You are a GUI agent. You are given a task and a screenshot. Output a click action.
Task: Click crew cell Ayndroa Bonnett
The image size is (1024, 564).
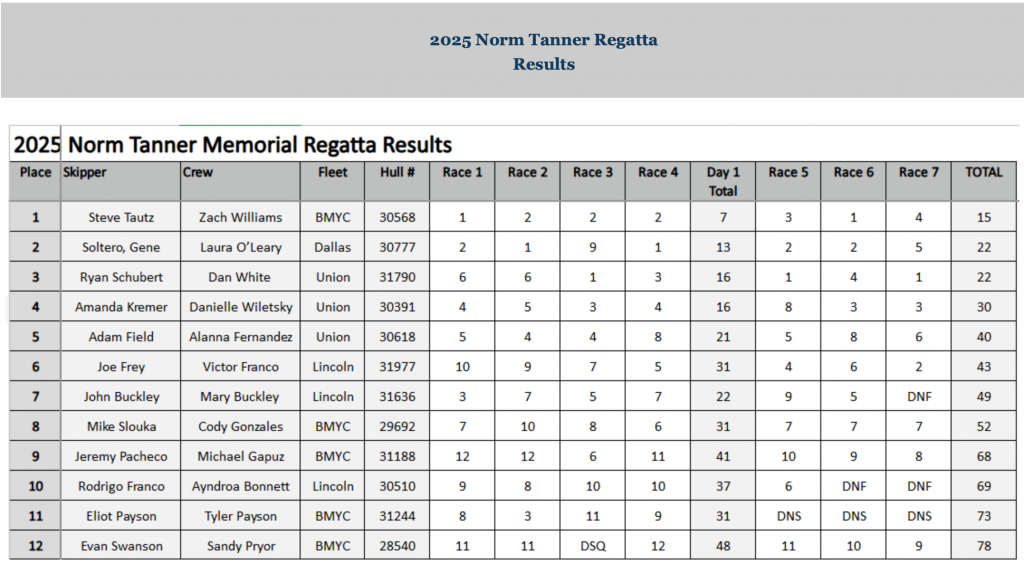pos(240,487)
